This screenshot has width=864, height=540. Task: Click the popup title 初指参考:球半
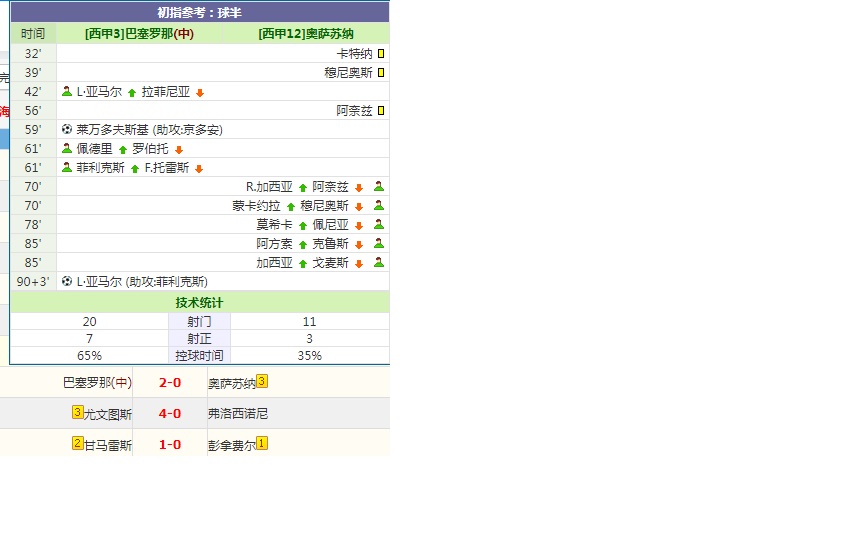(x=199, y=13)
